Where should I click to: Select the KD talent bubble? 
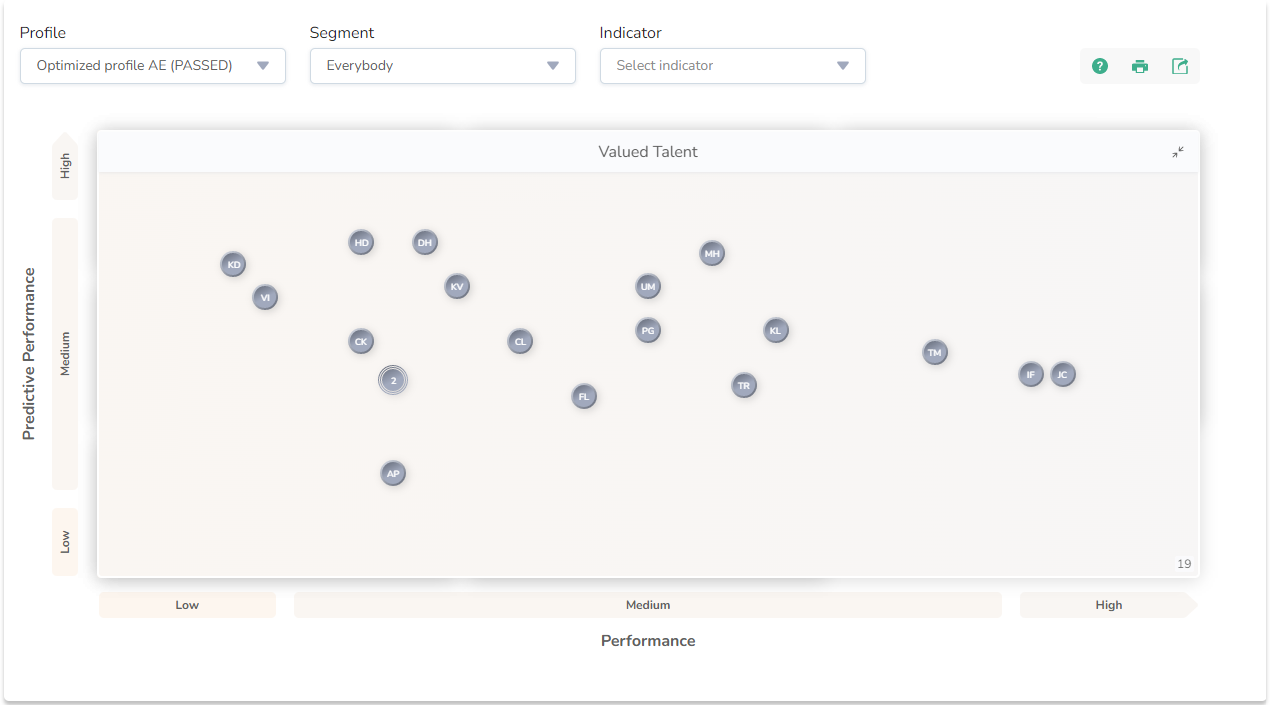pos(233,265)
